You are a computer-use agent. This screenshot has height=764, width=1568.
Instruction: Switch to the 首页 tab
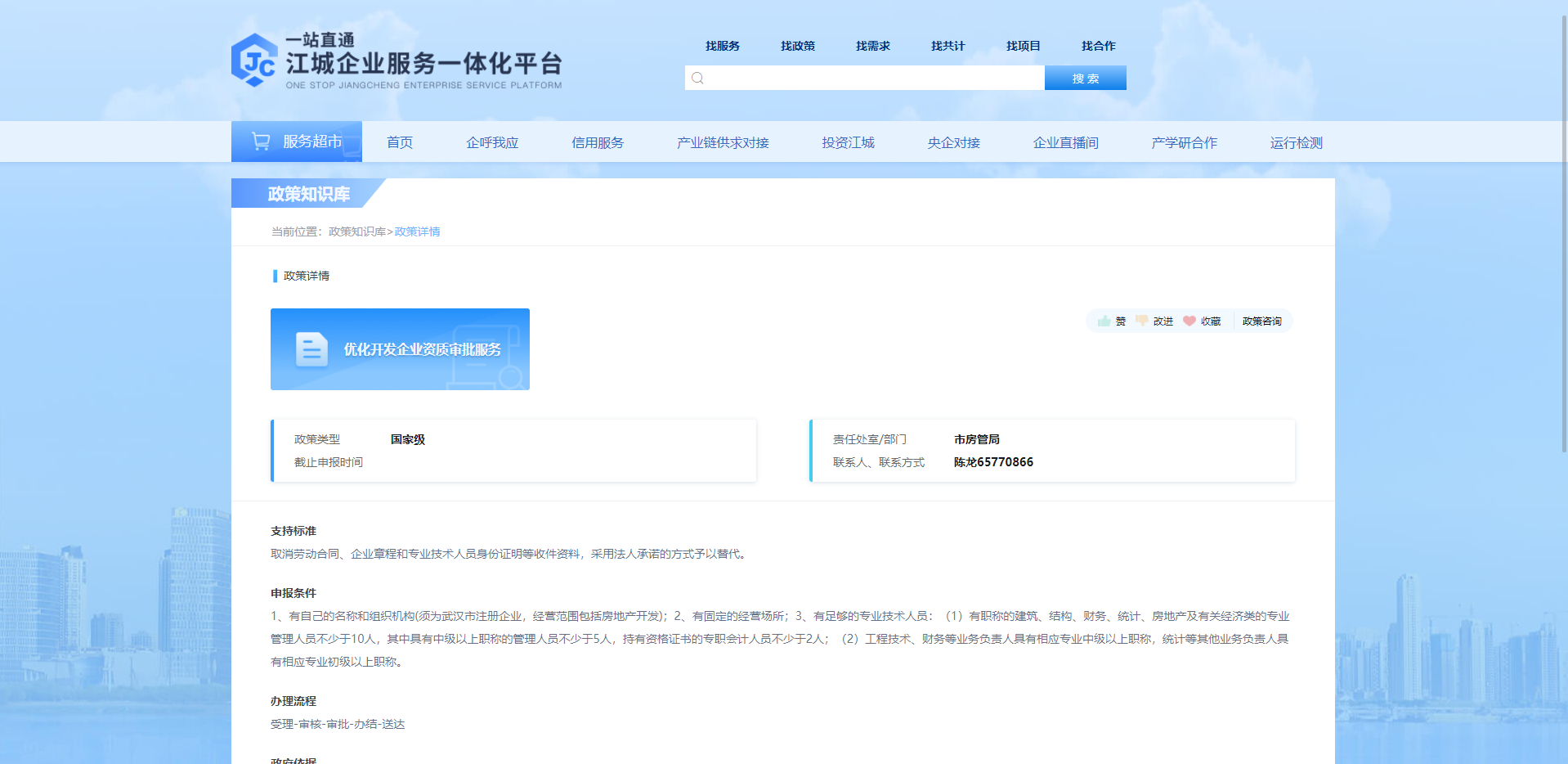(400, 142)
